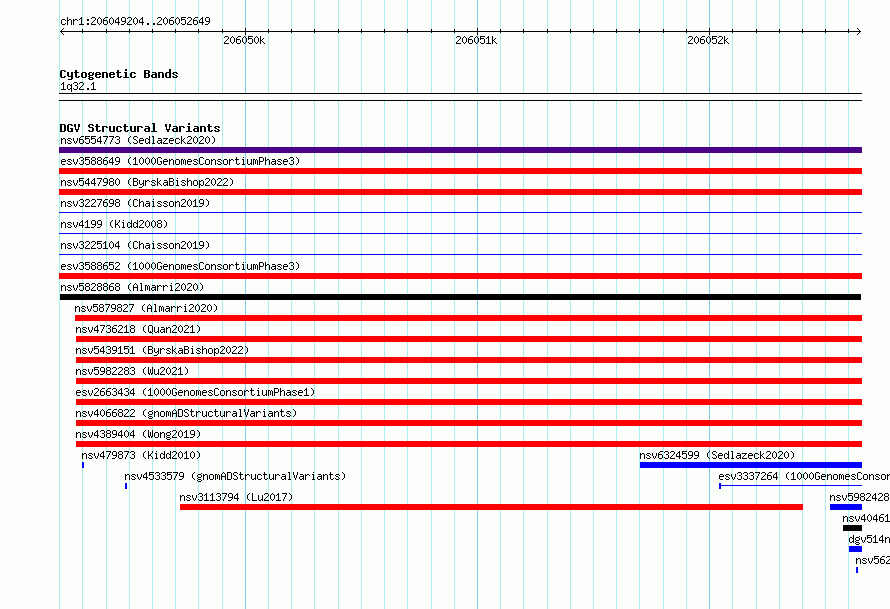Click the 206050k ruler position label
This screenshot has height=609, width=890.
pos(244,40)
